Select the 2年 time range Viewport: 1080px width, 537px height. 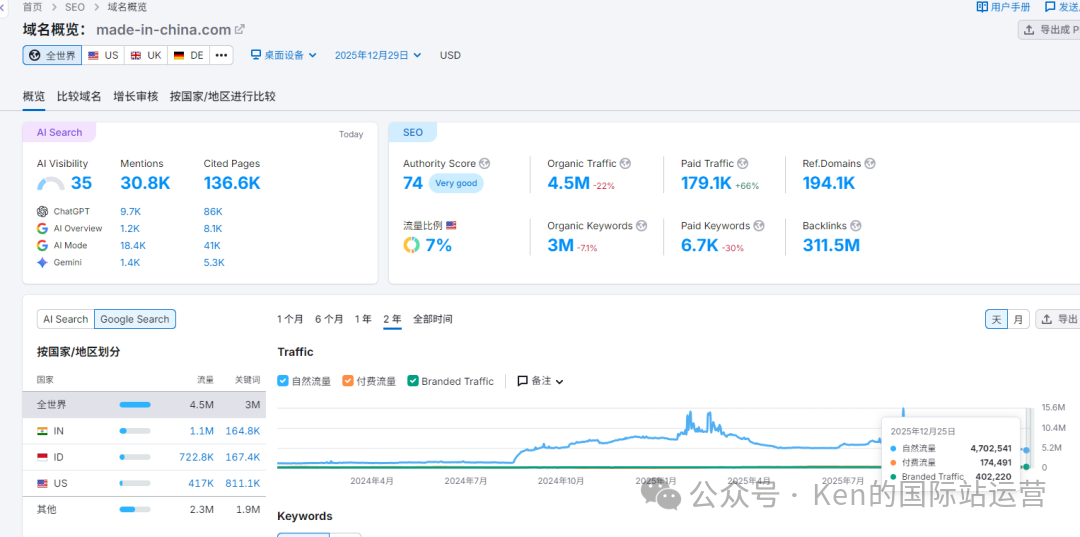(393, 319)
